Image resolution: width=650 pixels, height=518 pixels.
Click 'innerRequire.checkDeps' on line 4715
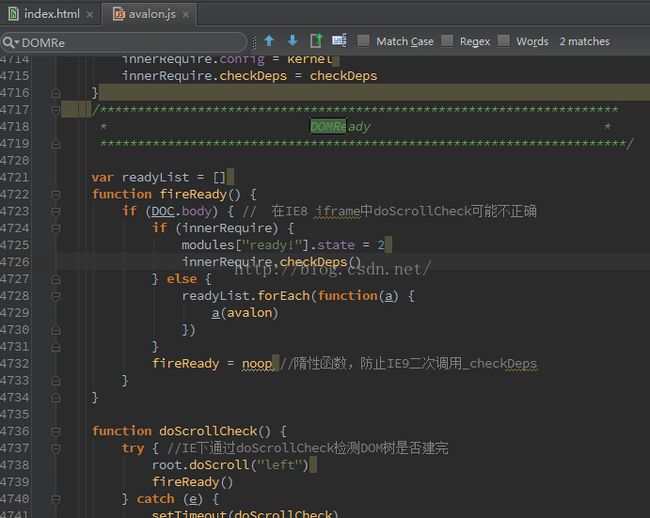(204, 76)
